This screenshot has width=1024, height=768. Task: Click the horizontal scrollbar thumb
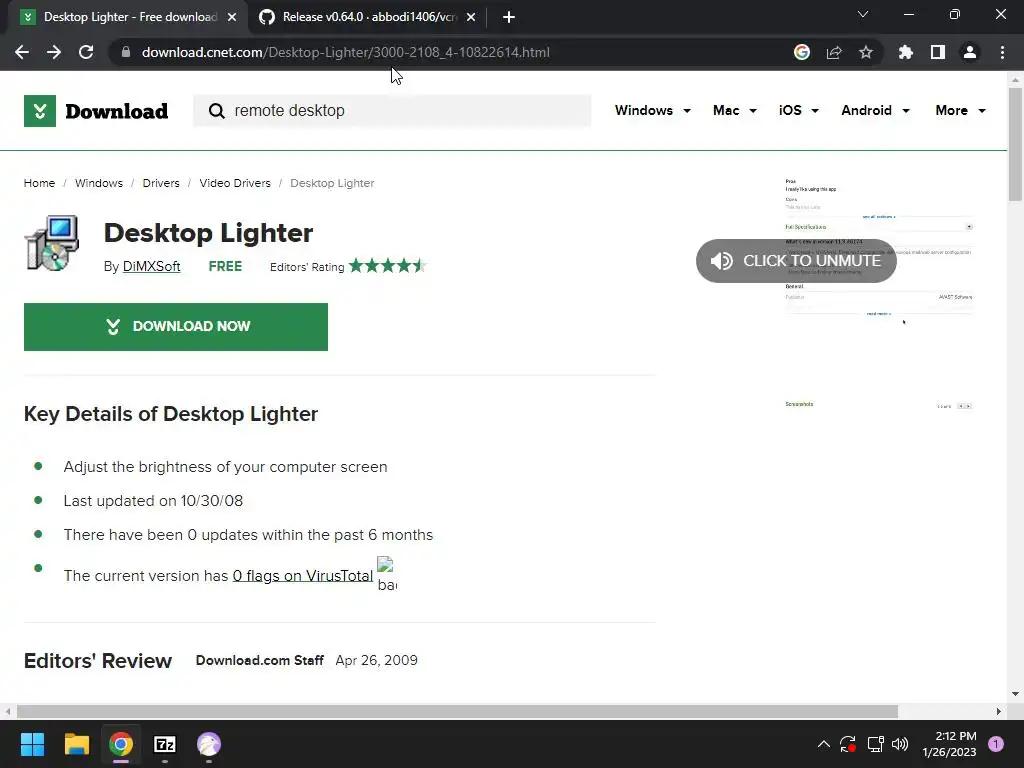point(457,711)
